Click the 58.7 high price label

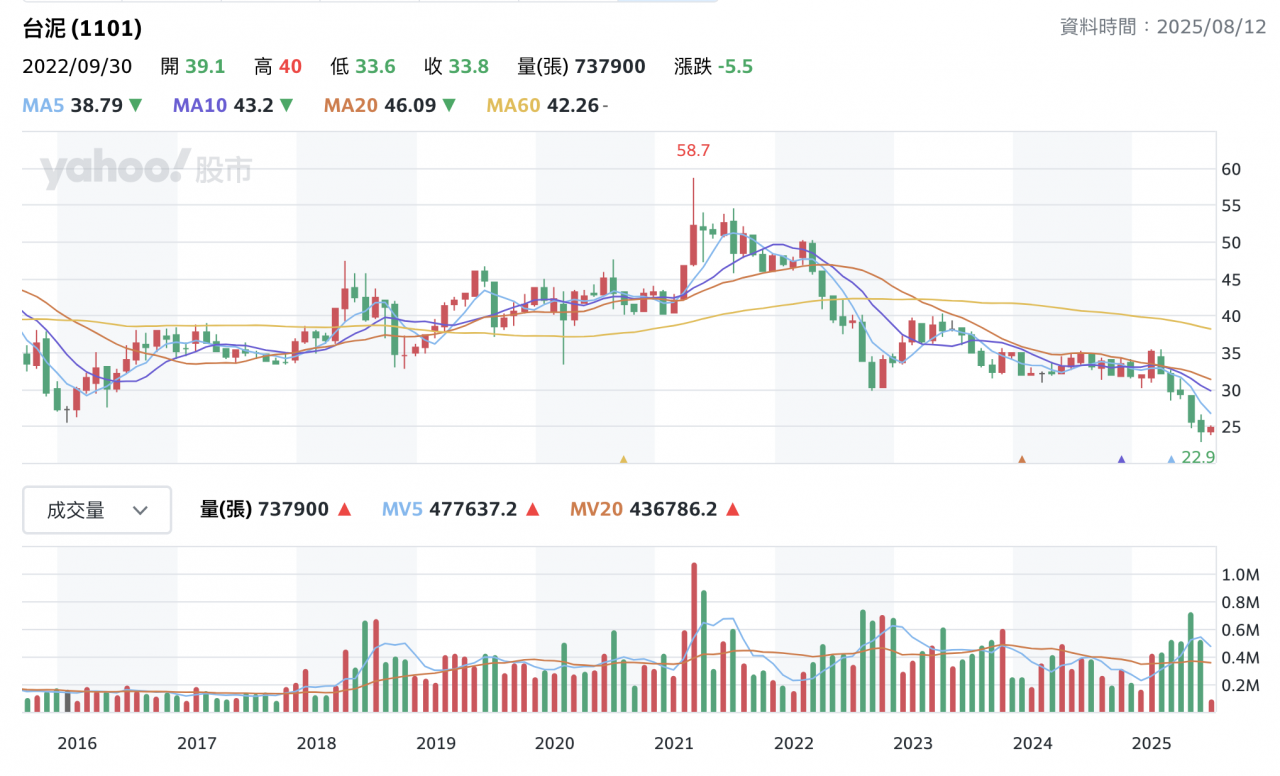[693, 151]
